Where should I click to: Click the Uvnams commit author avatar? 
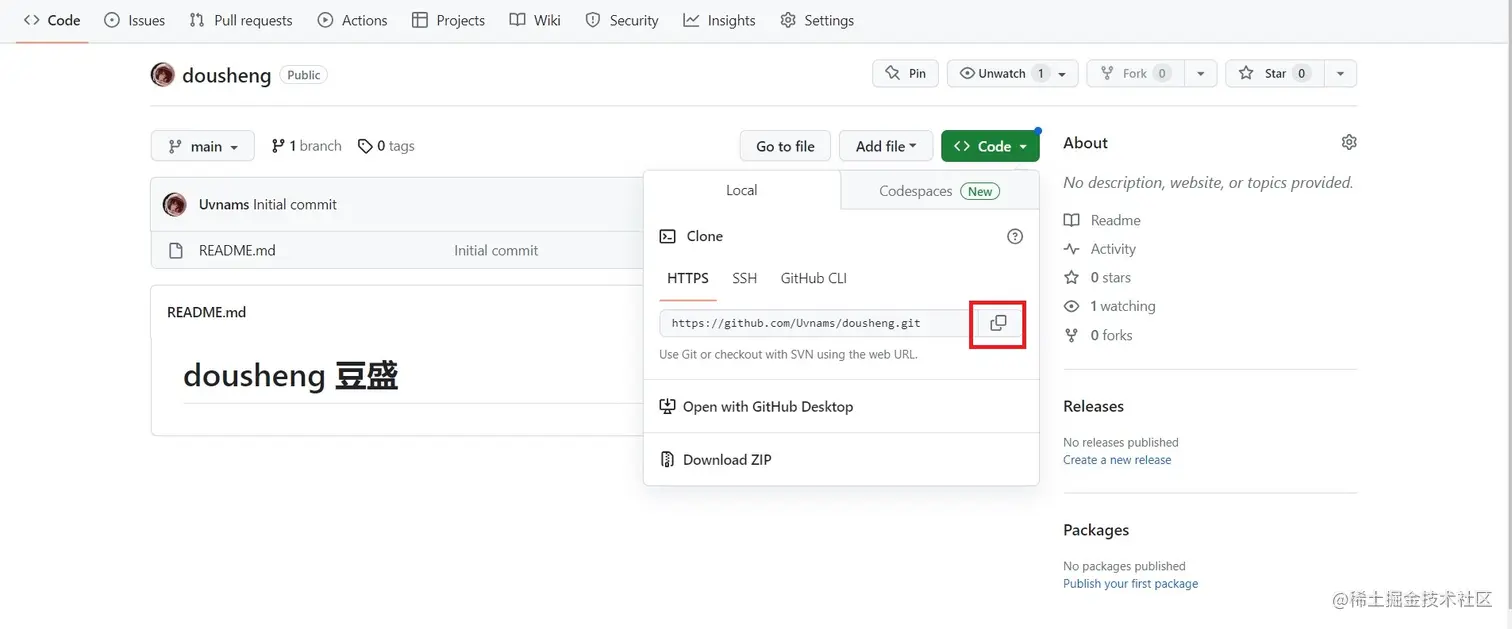click(175, 205)
